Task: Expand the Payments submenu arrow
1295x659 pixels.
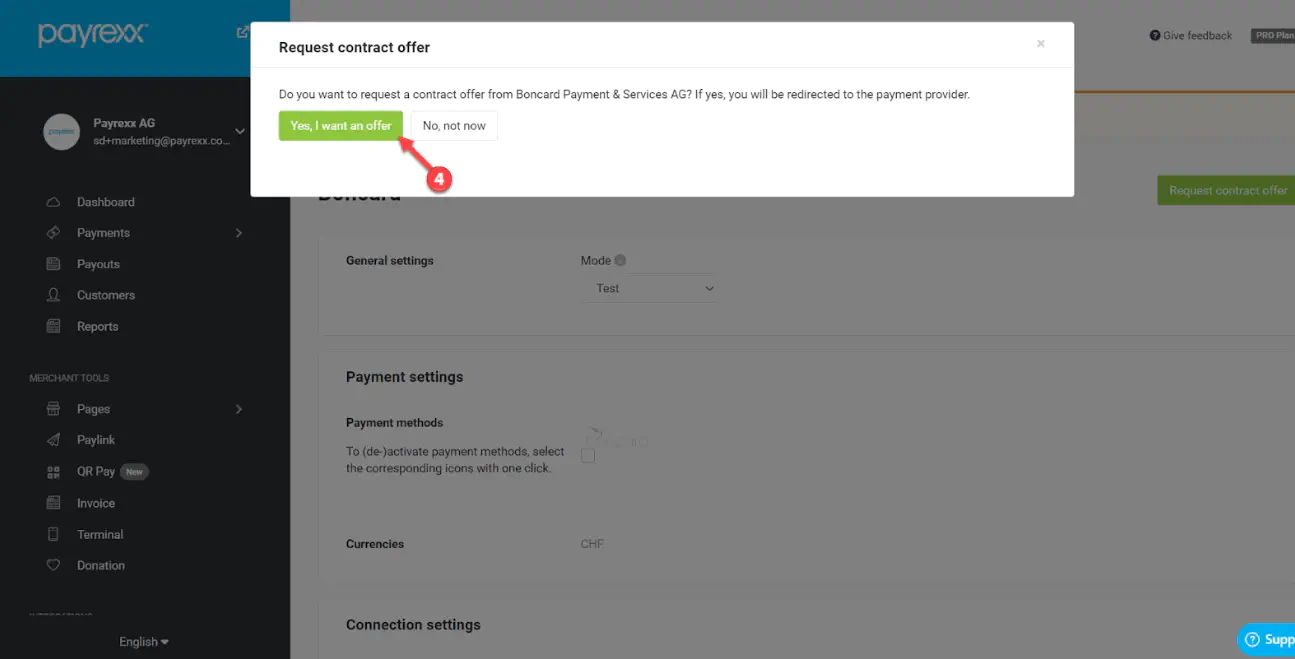Action: pos(238,233)
